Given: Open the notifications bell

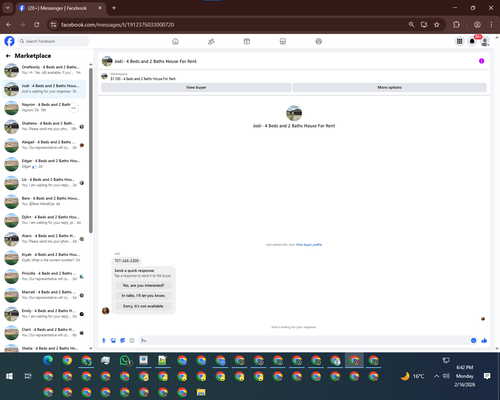Looking at the screenshot, I should pos(472,41).
